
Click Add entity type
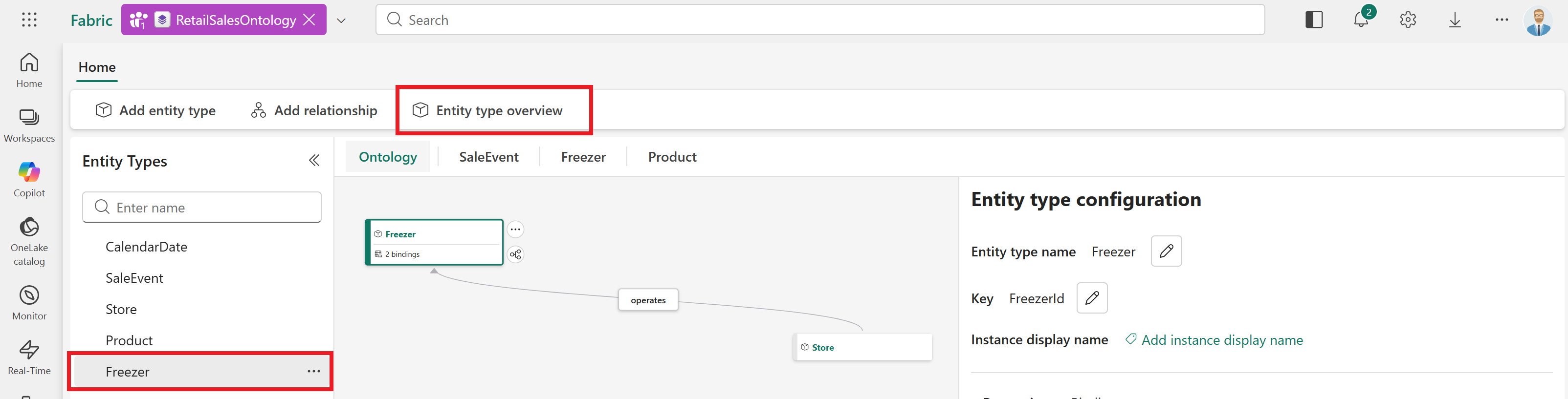(155, 110)
